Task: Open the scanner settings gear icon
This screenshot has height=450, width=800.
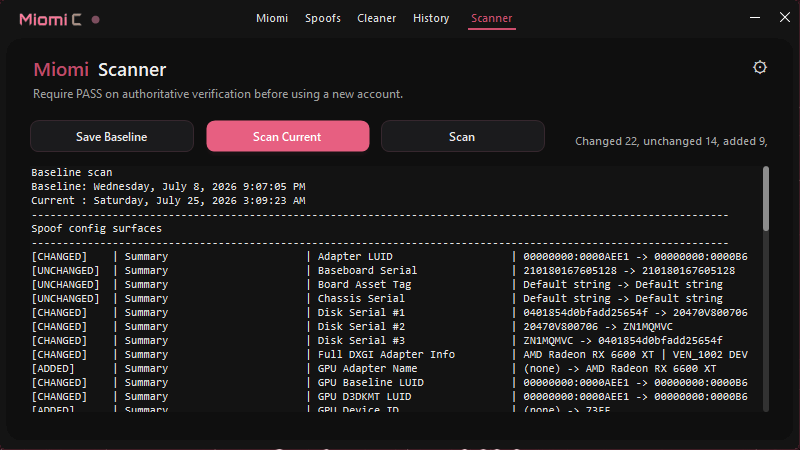Action: pos(760,67)
